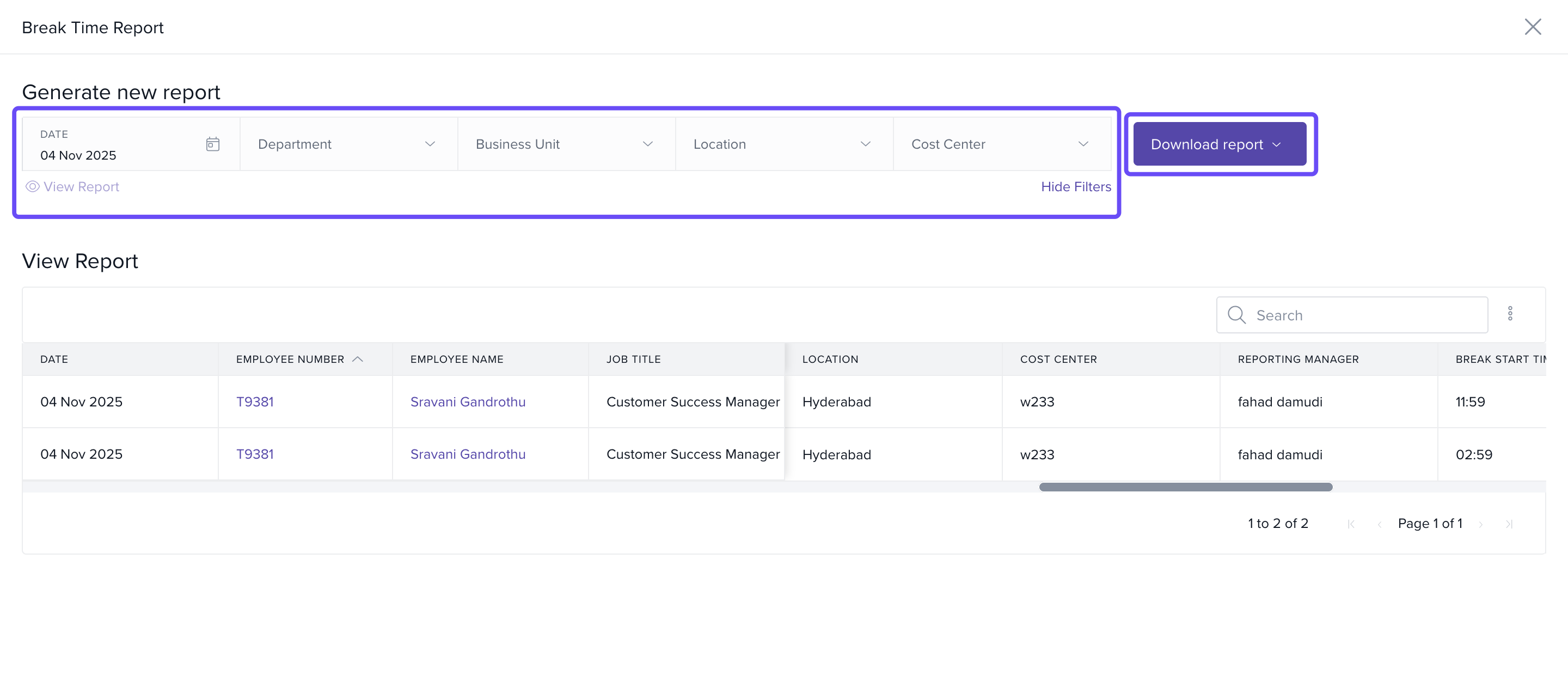Click the search magnifier icon

click(1236, 315)
